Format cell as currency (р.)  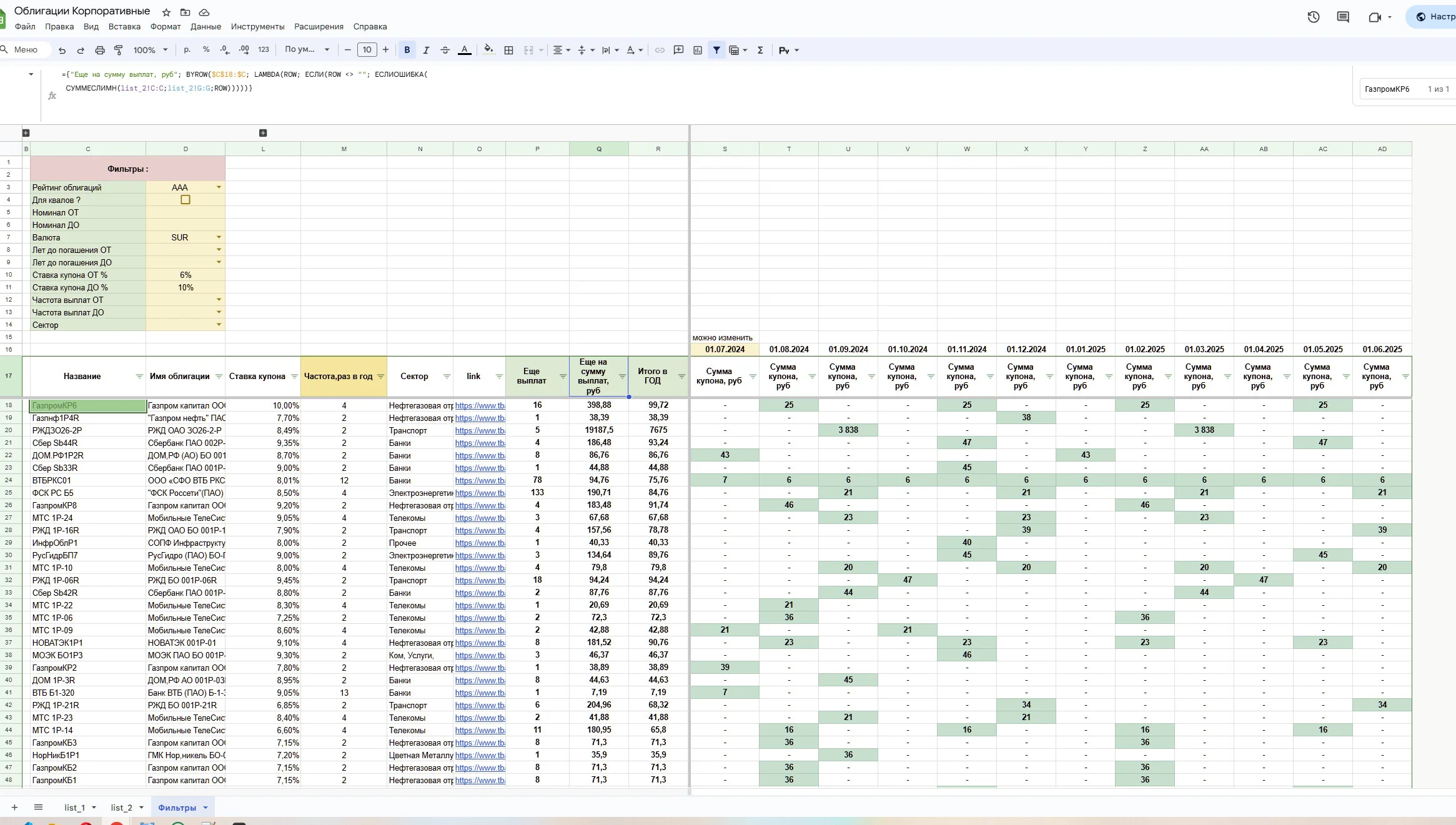click(x=187, y=50)
